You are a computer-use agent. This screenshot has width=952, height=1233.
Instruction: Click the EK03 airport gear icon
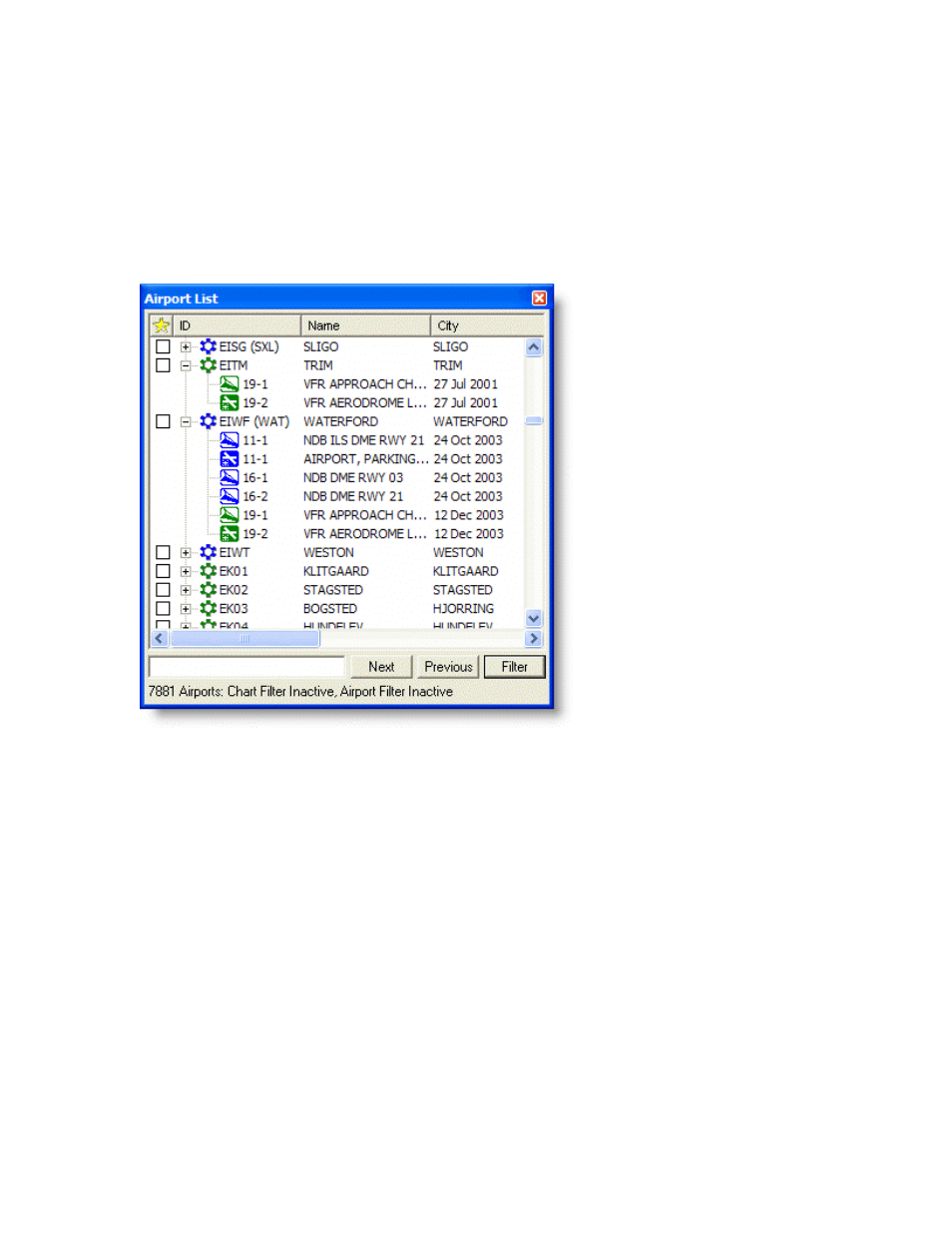click(x=208, y=608)
